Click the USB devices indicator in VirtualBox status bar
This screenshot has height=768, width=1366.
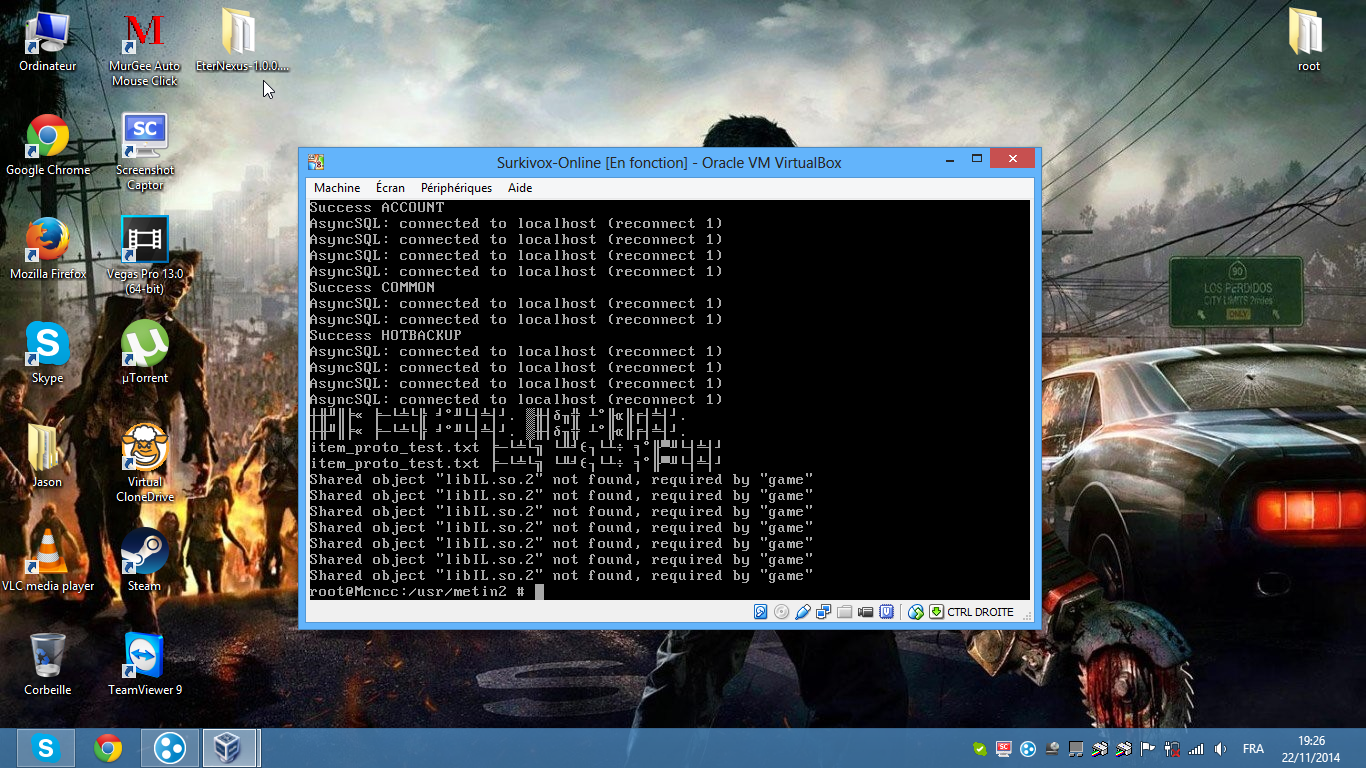pos(802,612)
